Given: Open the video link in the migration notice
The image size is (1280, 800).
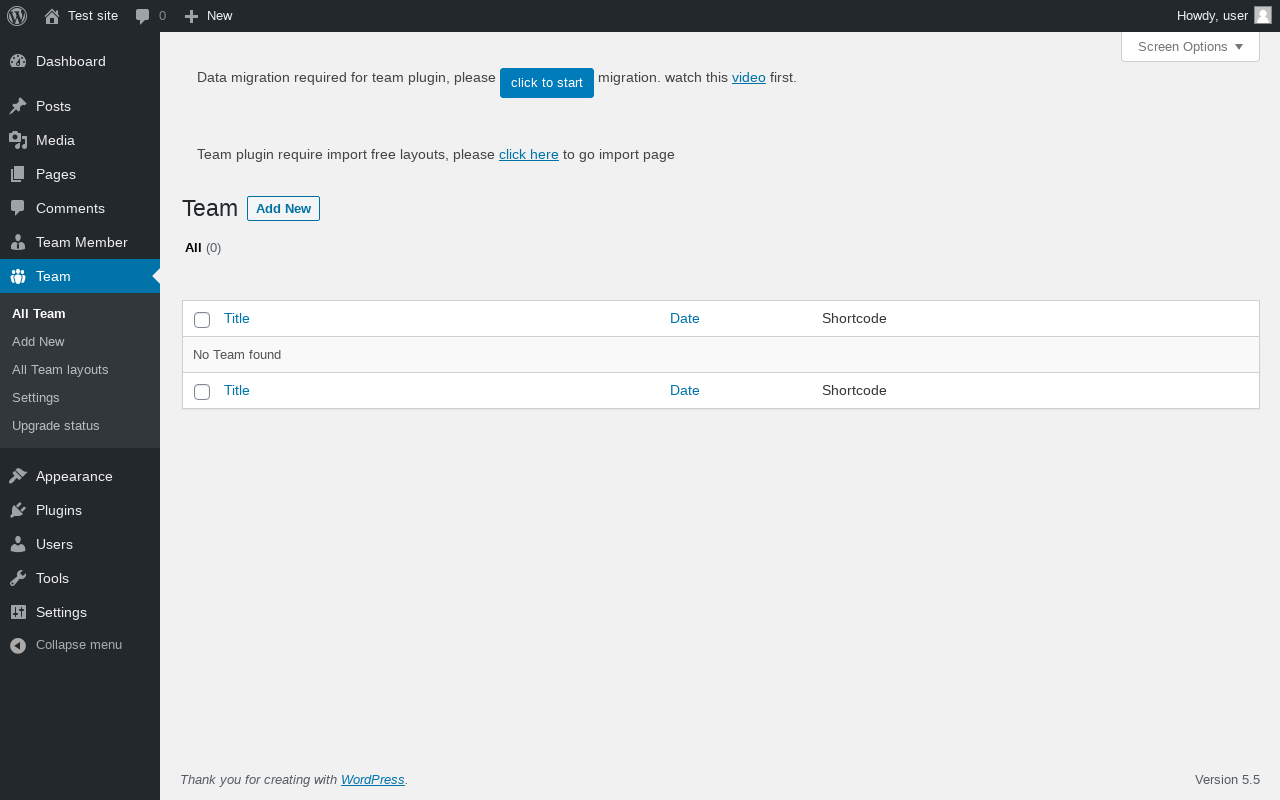Looking at the screenshot, I should point(749,77).
